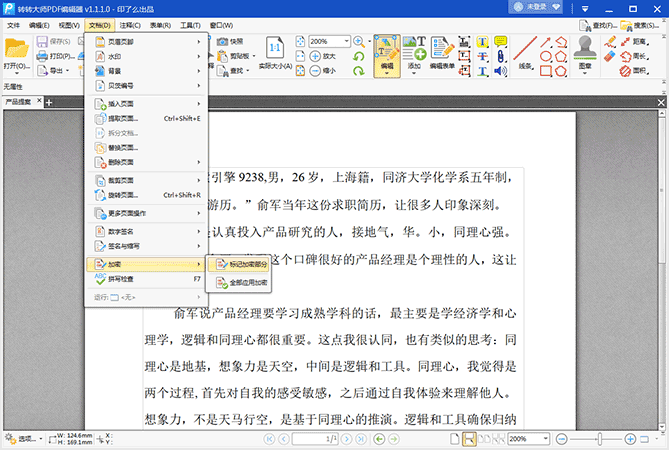The height and width of the screenshot is (450, 669).
Task: Add a new tab with plus button
Action: (x=49, y=102)
